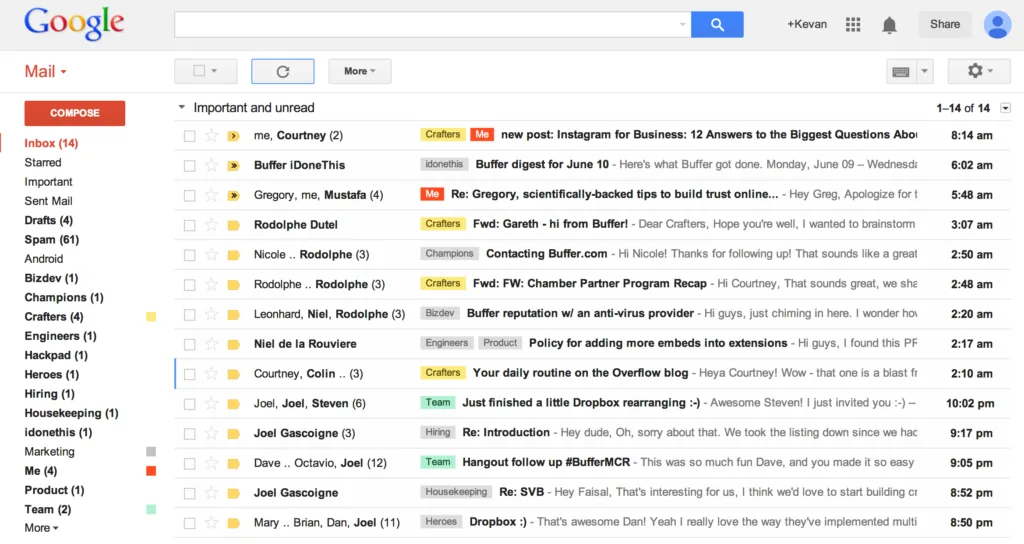Star the Buffer iDoneThis email
1024x544 pixels.
[x=211, y=165]
